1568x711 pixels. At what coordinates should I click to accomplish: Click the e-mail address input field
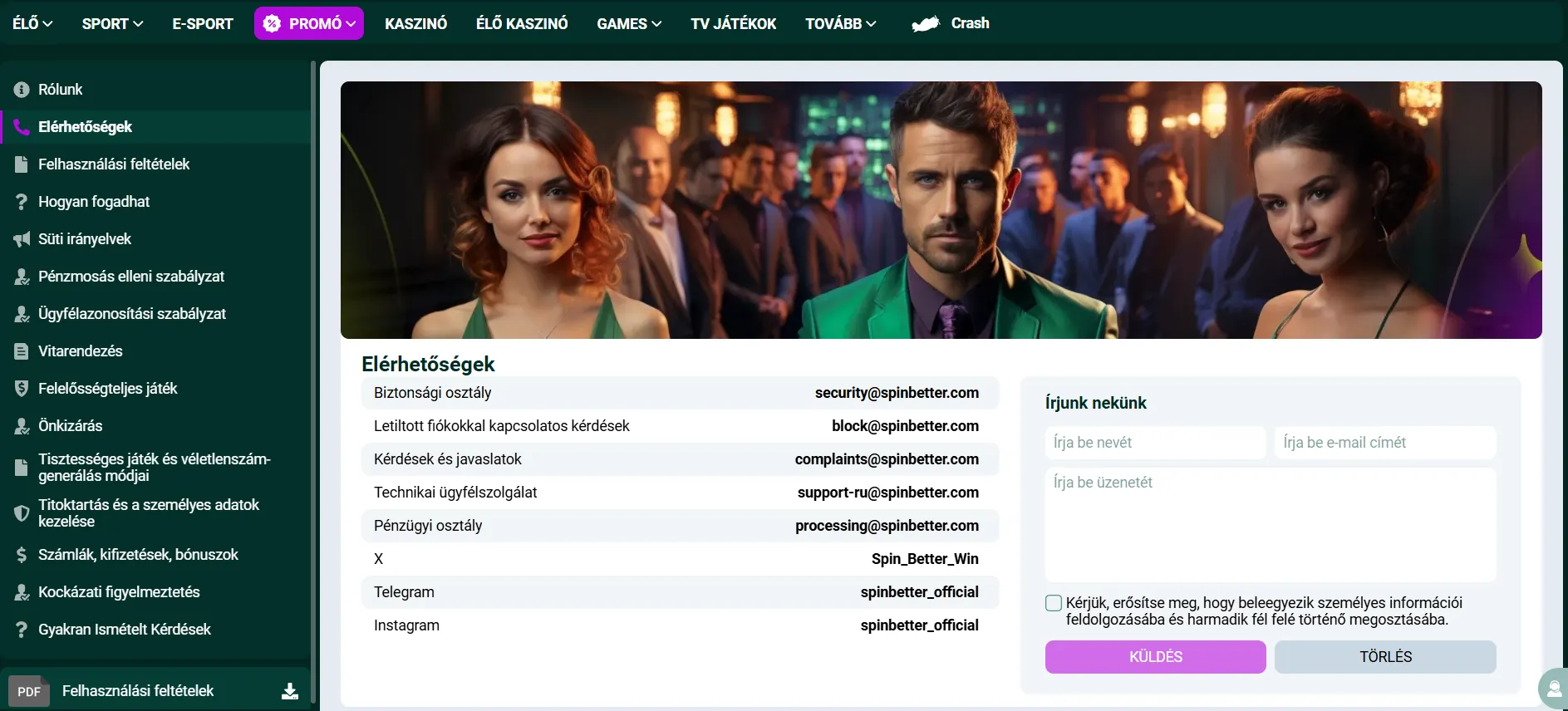[1385, 443]
